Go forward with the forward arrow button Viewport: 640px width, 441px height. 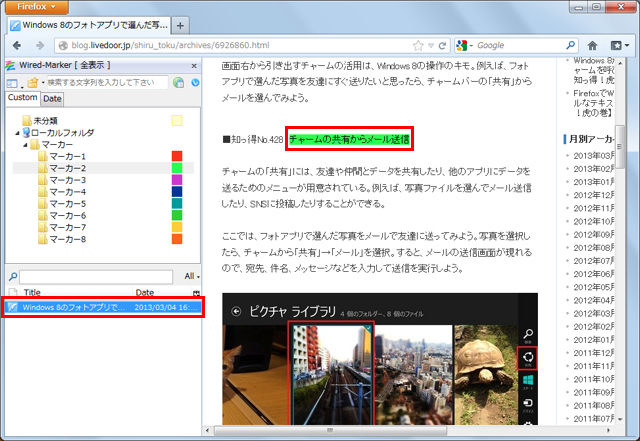point(40,45)
